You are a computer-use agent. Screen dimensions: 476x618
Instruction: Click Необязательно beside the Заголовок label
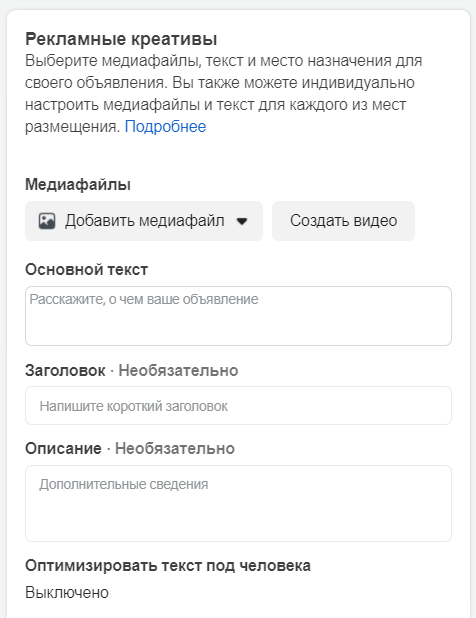(x=178, y=370)
